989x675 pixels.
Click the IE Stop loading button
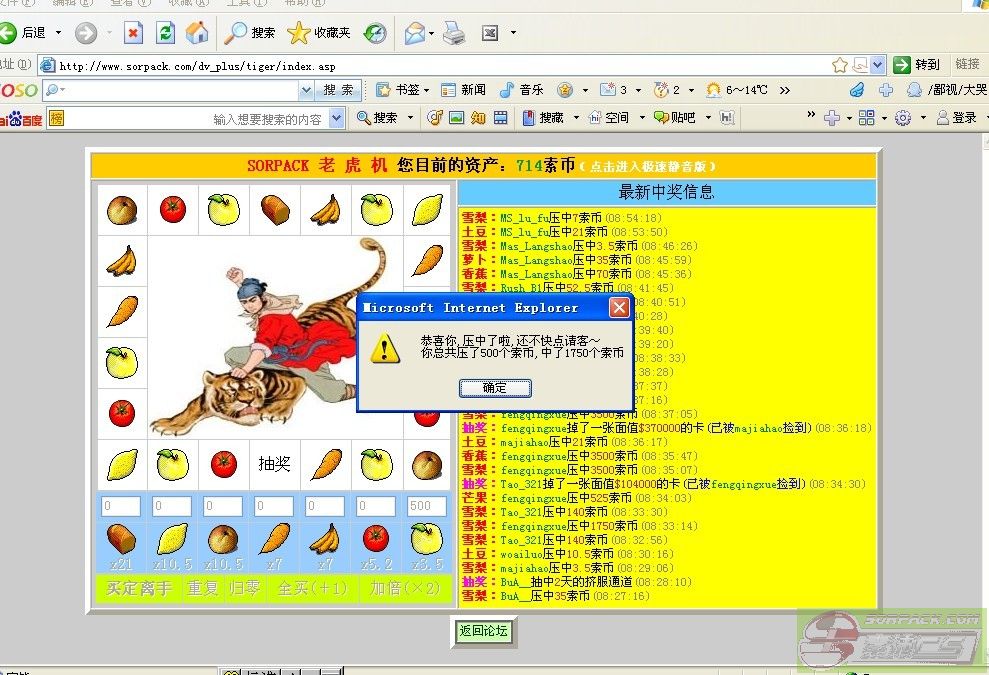pyautogui.click(x=133, y=33)
